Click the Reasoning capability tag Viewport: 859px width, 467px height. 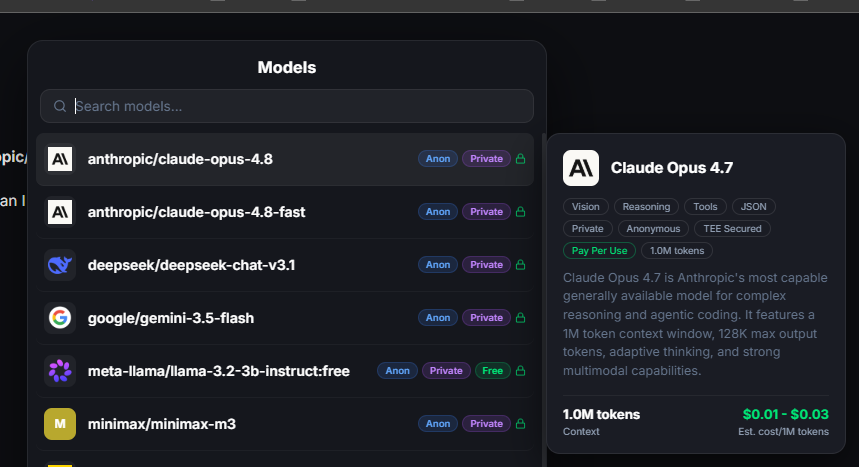point(646,207)
